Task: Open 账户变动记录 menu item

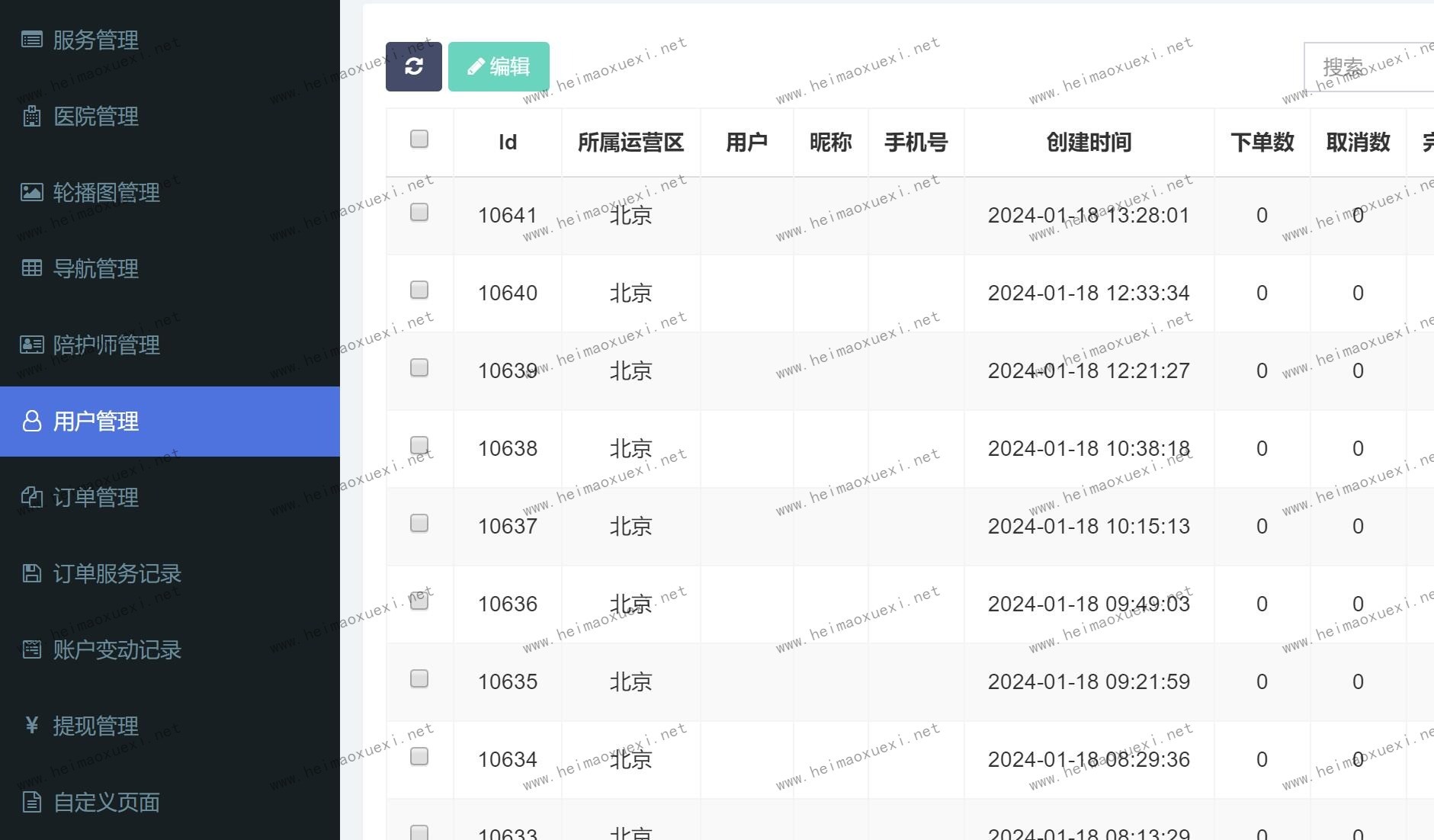Action: (117, 649)
